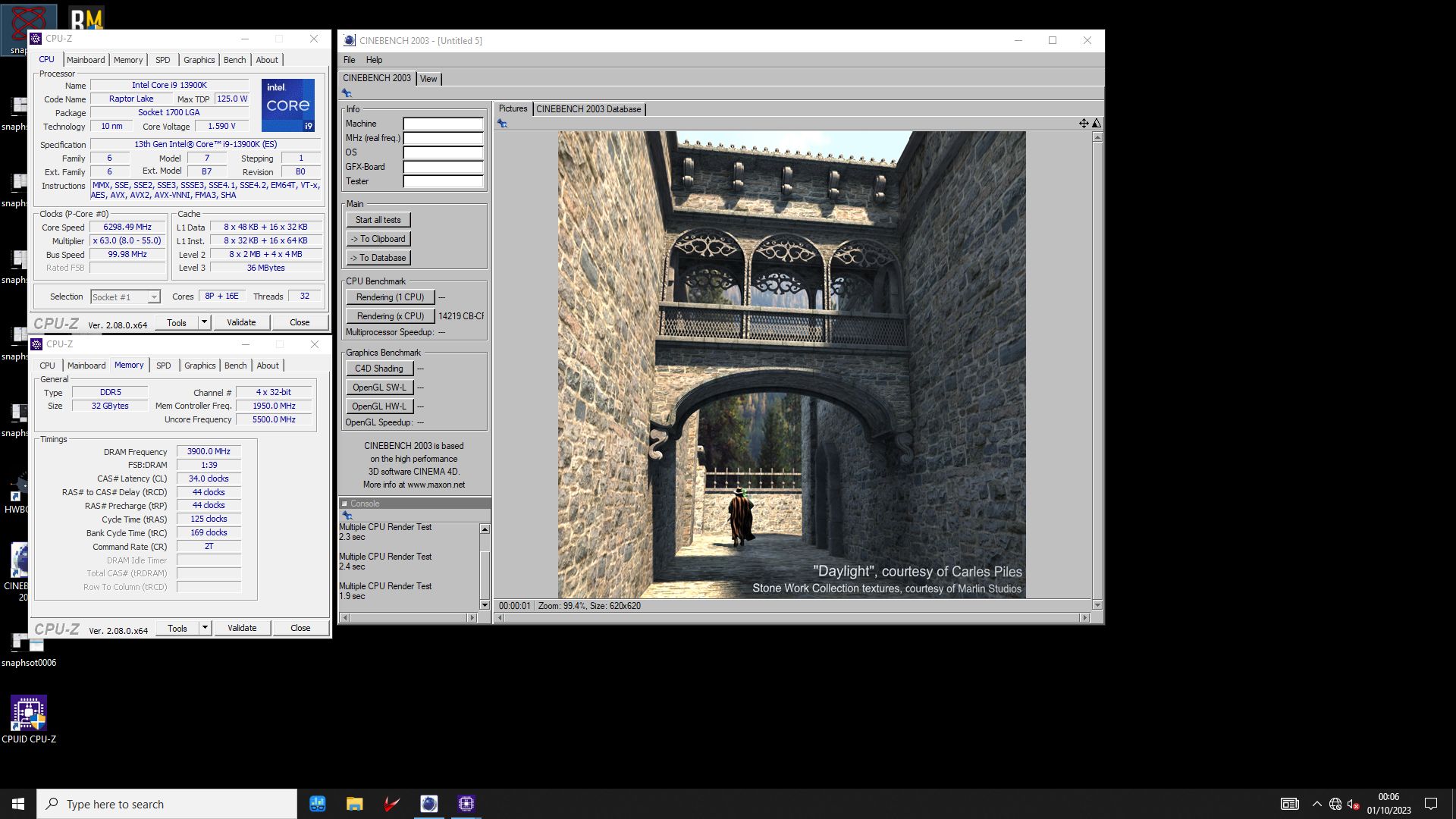Select the Pictures tab
The image size is (1456, 819).
pyautogui.click(x=513, y=108)
